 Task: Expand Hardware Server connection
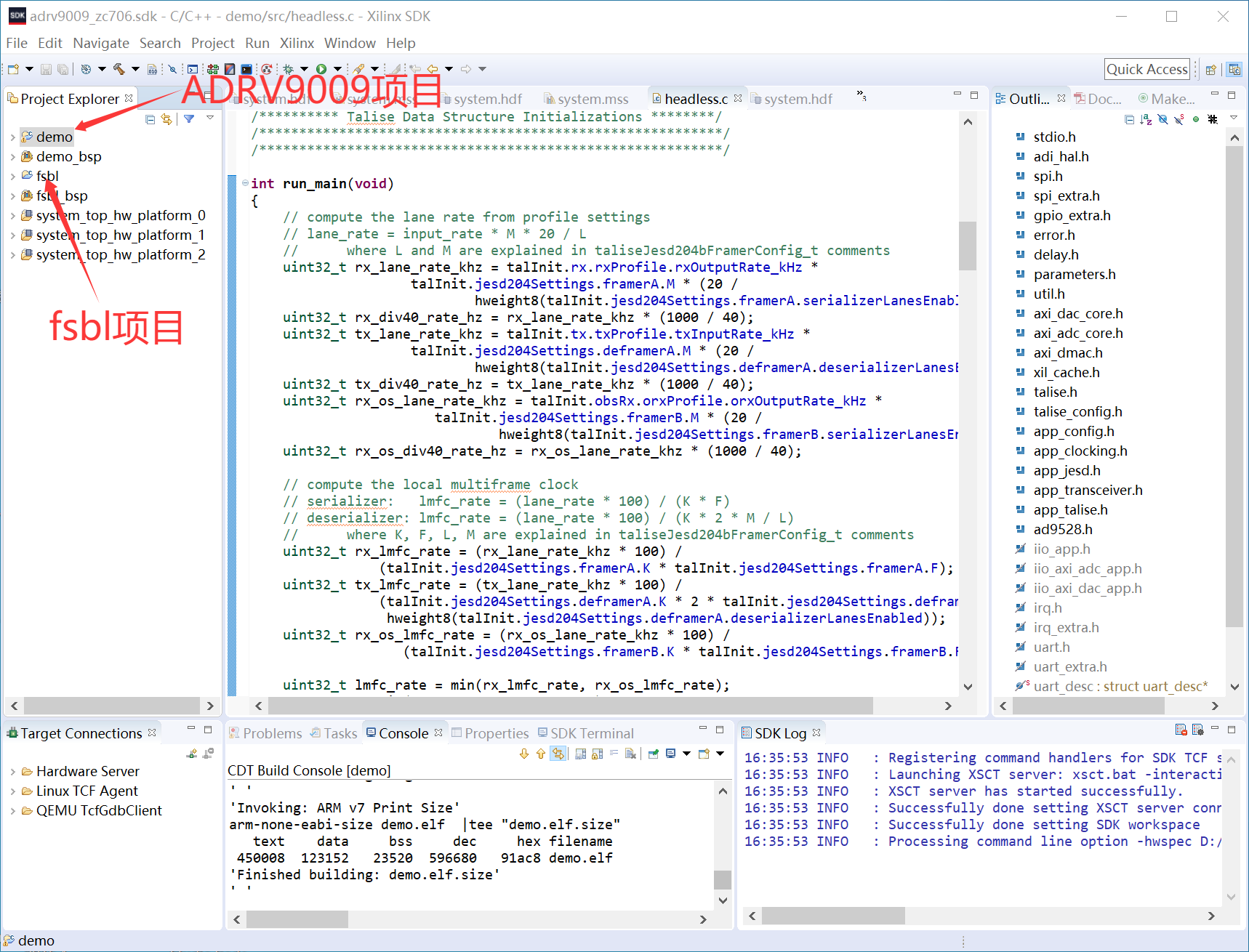point(13,771)
